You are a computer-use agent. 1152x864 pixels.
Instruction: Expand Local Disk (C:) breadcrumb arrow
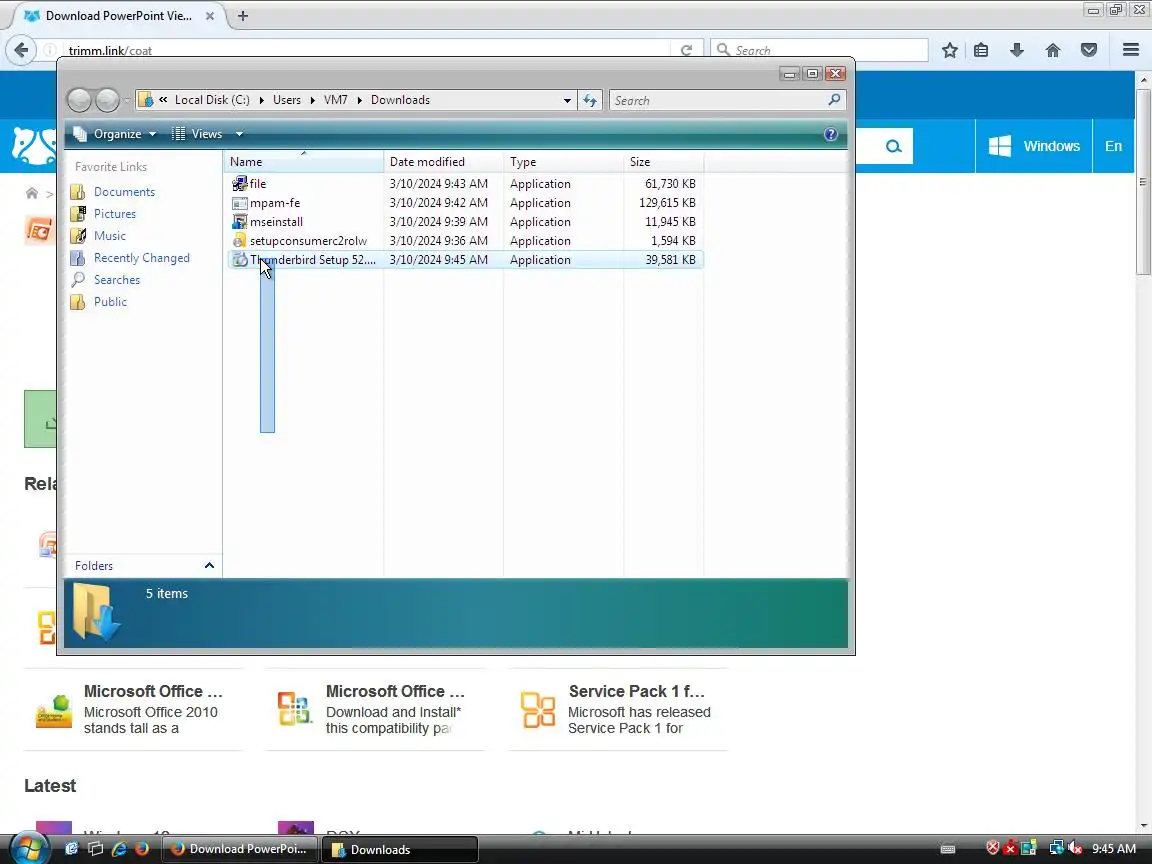pyautogui.click(x=262, y=100)
